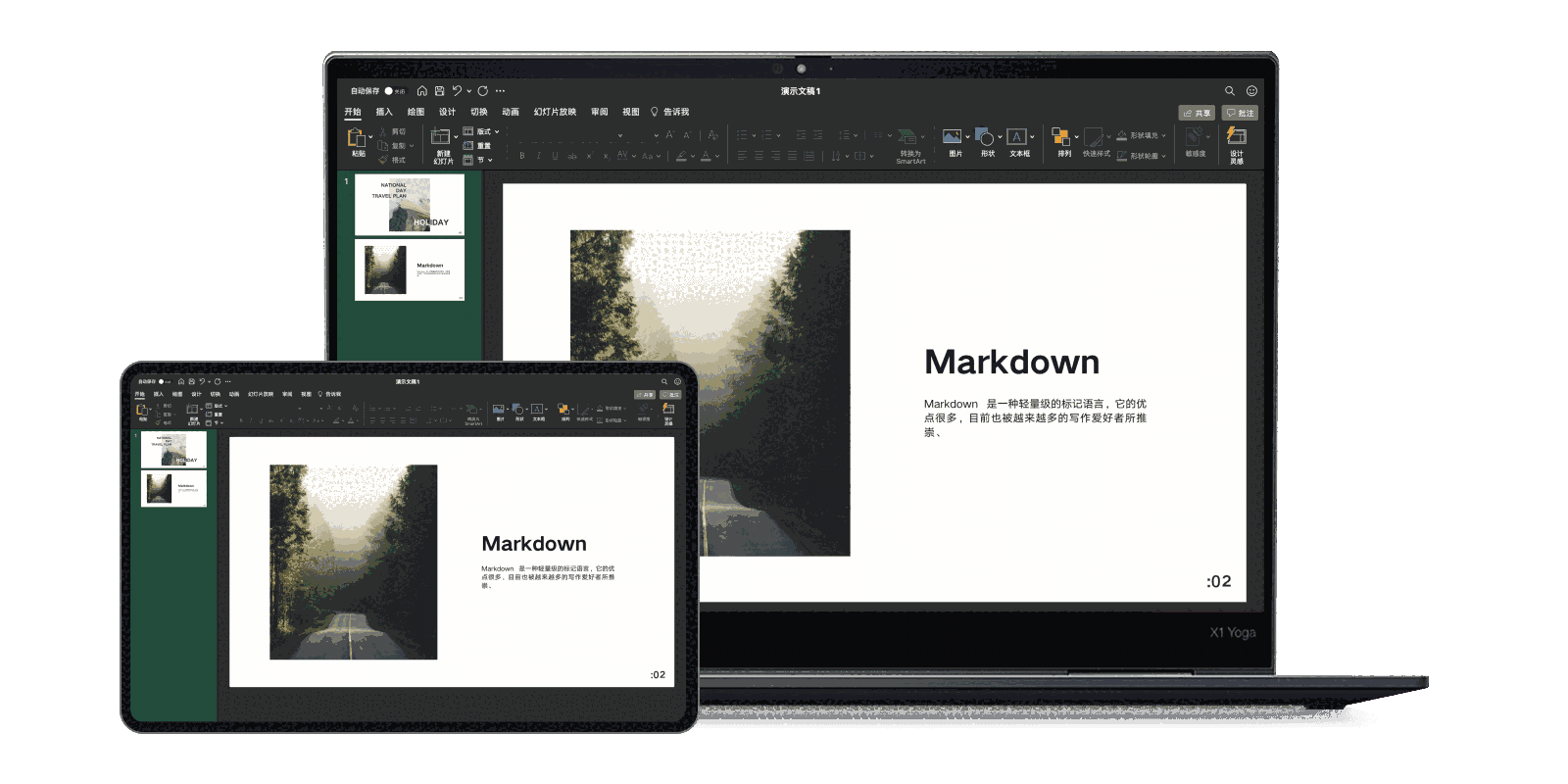Click the Home icon in the laptop's title bar
Image resolution: width=1568 pixels, height=784 pixels.
click(422, 91)
